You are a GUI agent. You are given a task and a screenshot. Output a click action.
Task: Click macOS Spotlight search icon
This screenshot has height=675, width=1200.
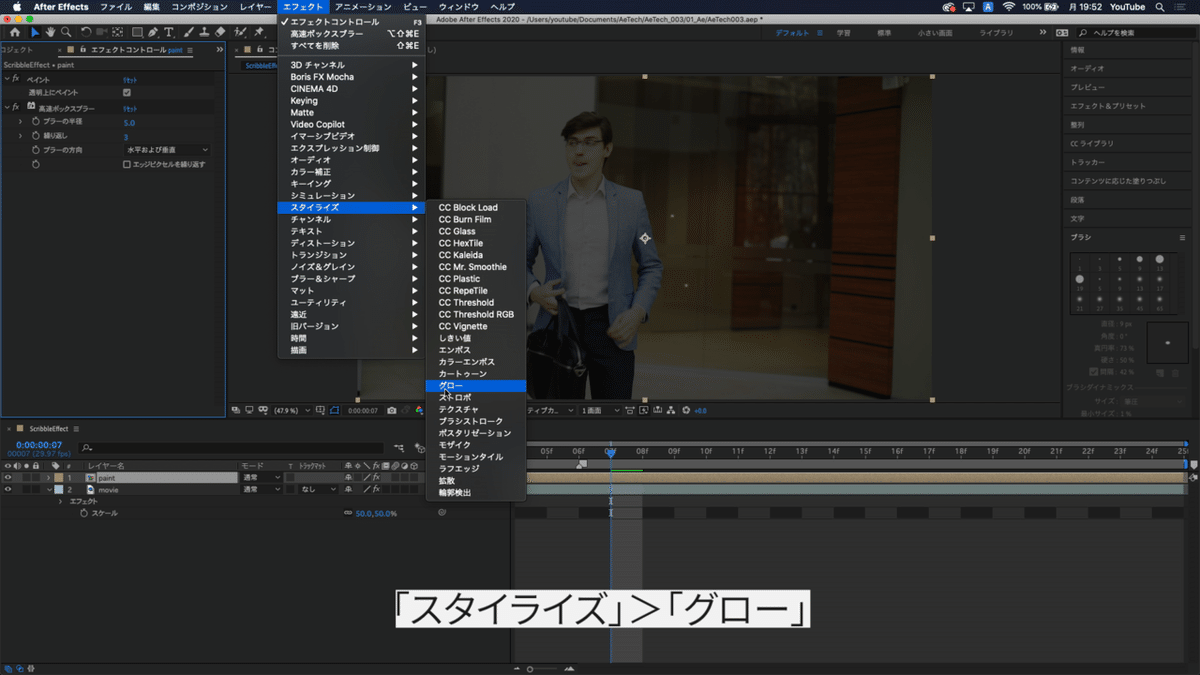(x=1158, y=7)
